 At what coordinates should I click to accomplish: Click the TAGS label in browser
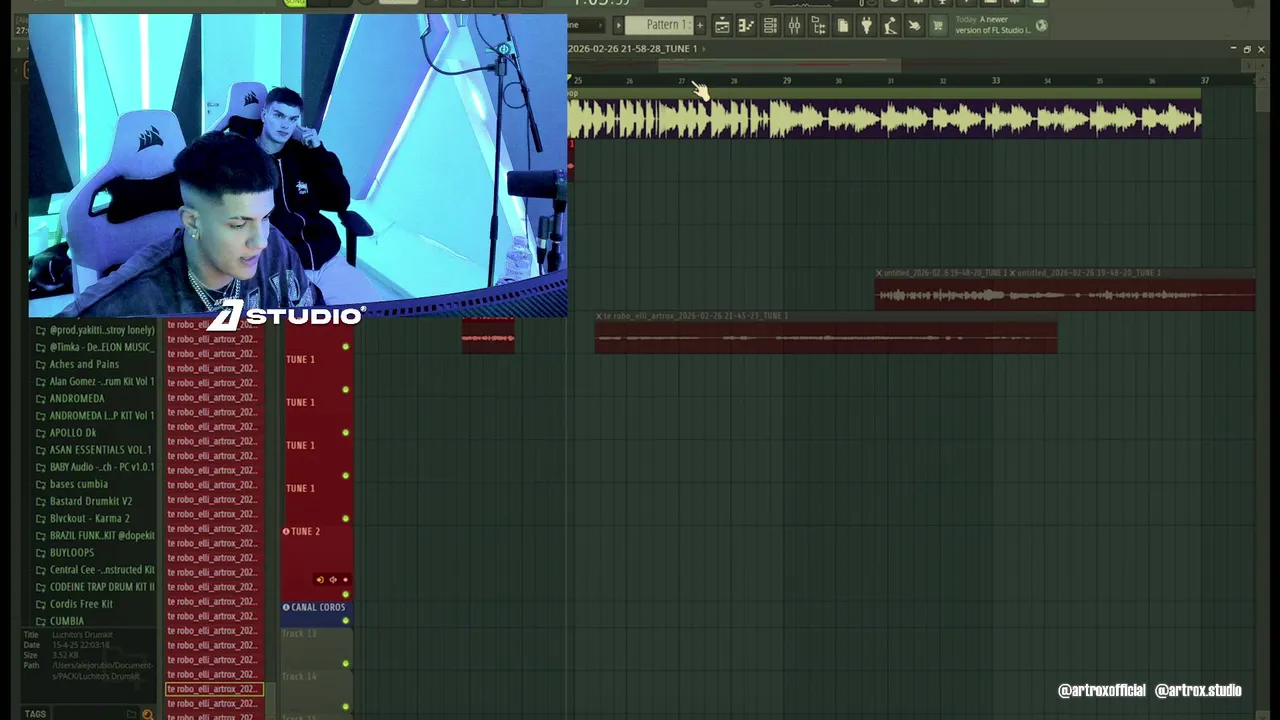pyautogui.click(x=35, y=714)
